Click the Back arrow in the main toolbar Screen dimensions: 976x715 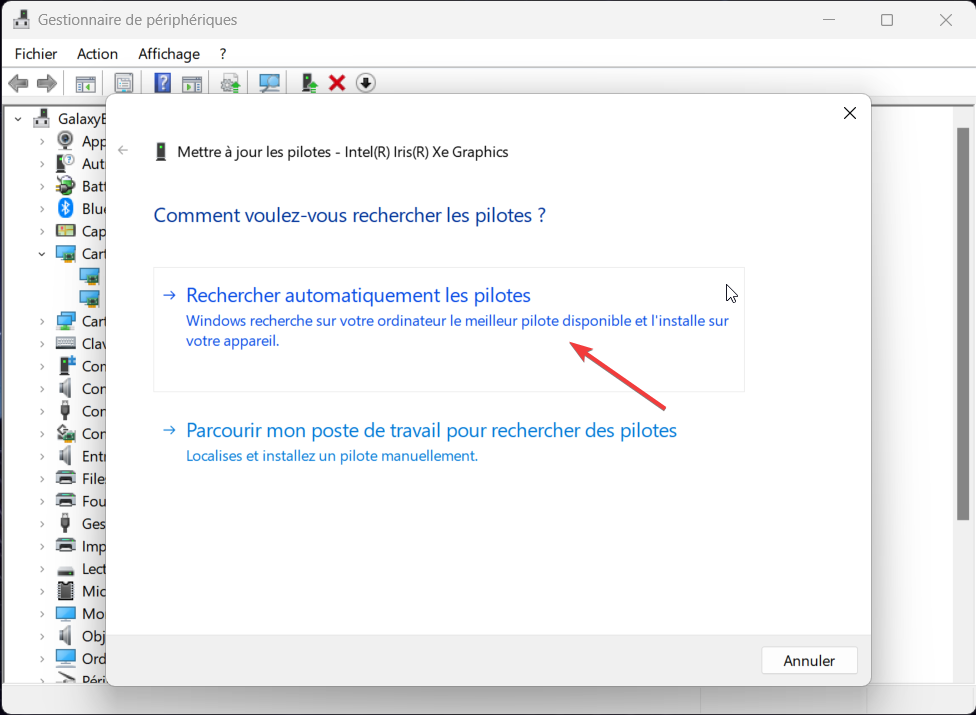19,83
